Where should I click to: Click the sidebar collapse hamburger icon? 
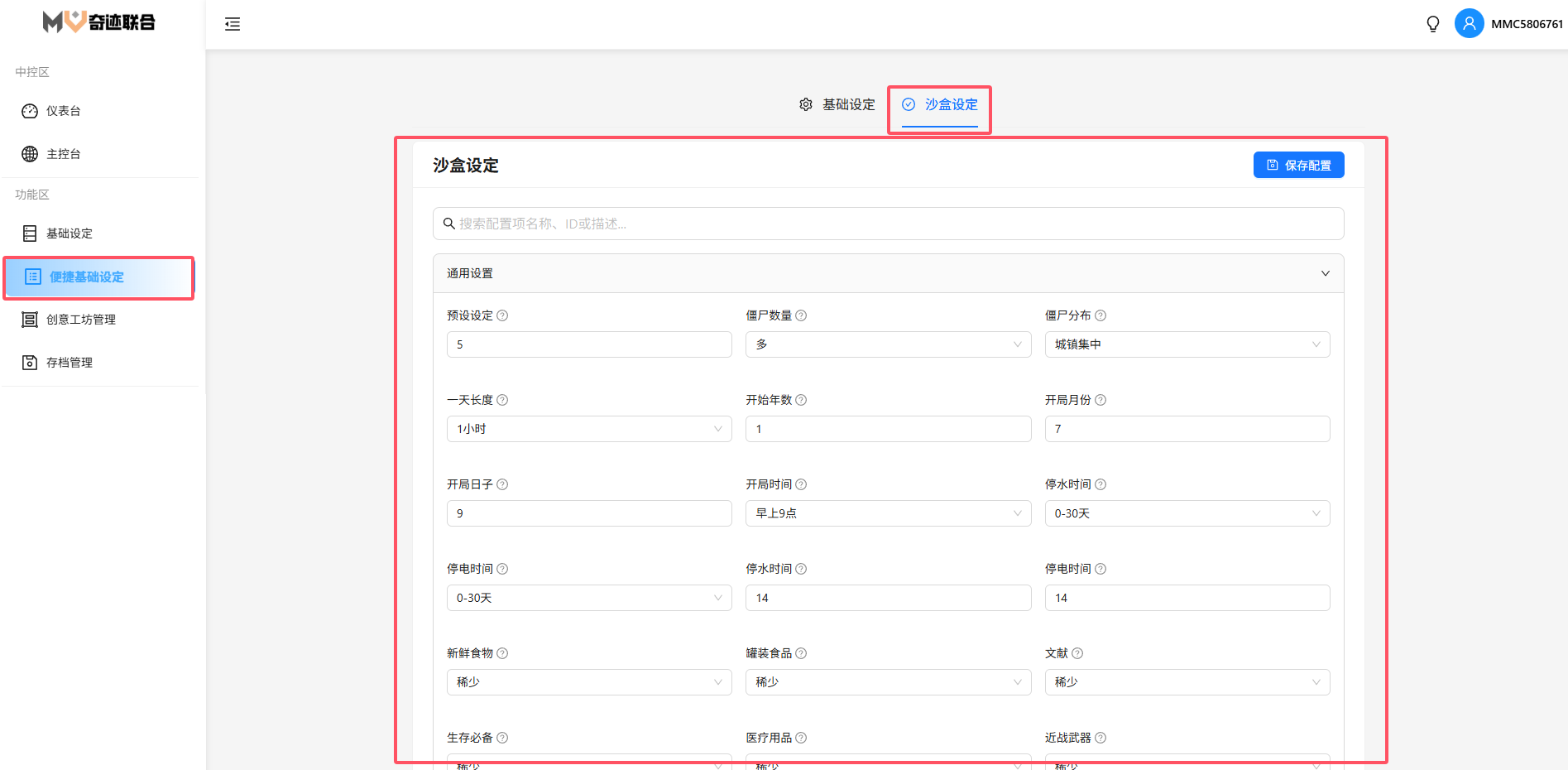point(233,24)
